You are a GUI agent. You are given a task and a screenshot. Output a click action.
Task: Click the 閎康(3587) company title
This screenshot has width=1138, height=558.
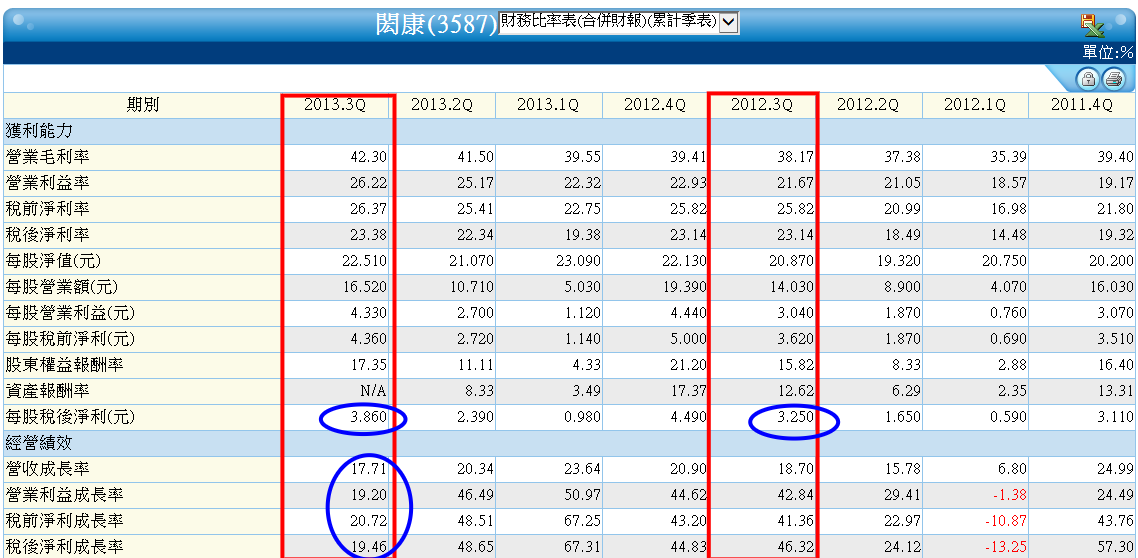click(436, 24)
